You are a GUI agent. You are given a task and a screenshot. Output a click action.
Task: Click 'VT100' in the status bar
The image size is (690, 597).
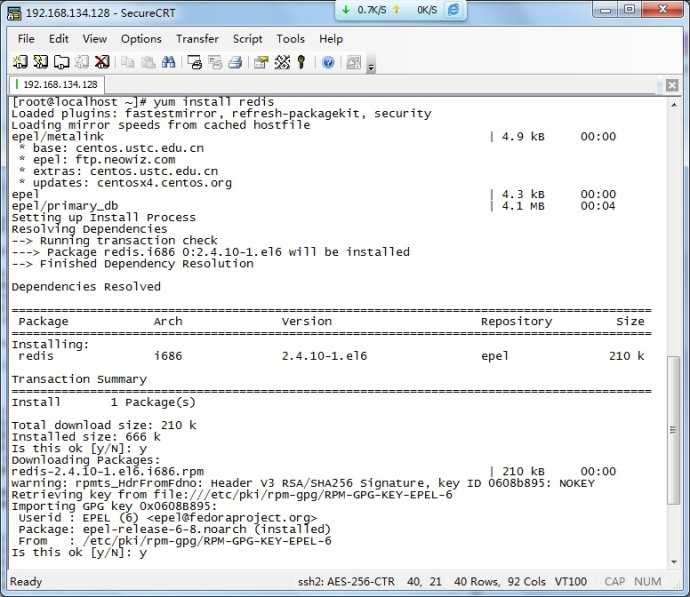coord(570,582)
